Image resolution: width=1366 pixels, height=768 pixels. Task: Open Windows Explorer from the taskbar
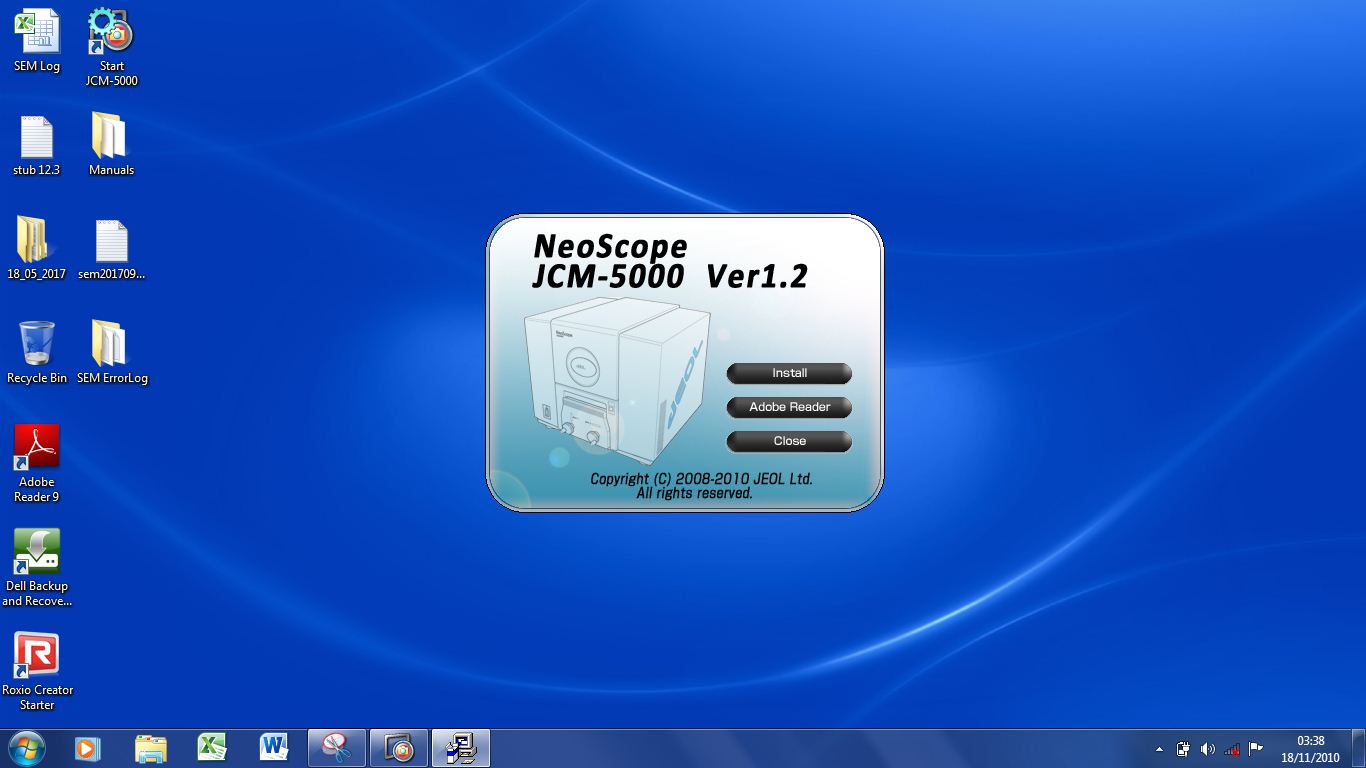click(150, 748)
